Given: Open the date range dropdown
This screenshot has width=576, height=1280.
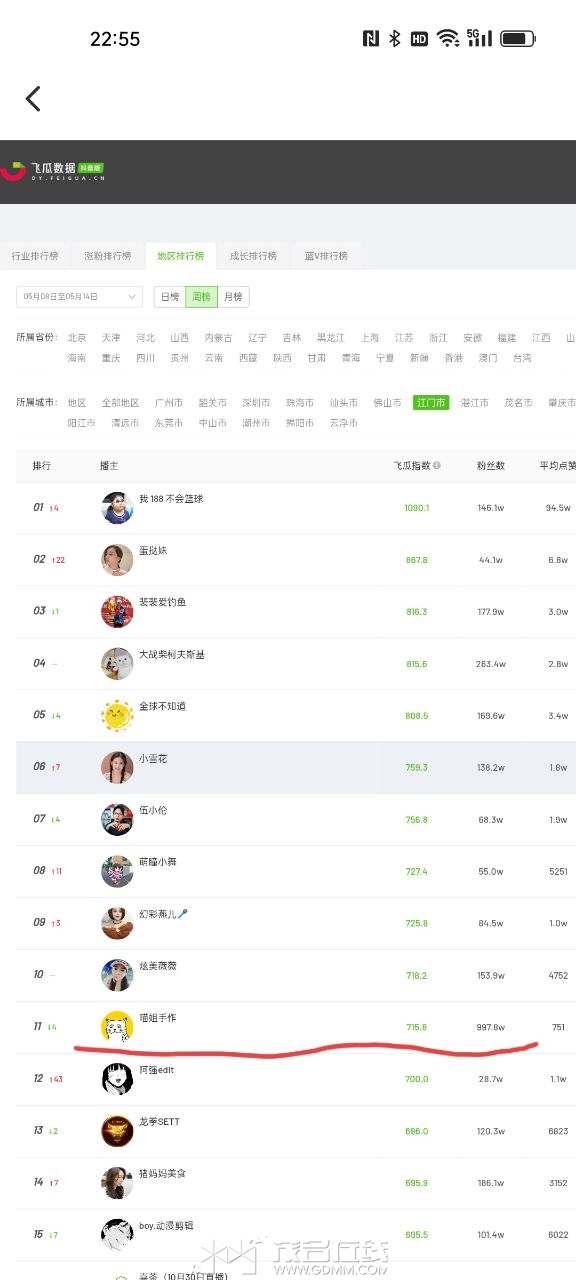Looking at the screenshot, I should (x=79, y=297).
